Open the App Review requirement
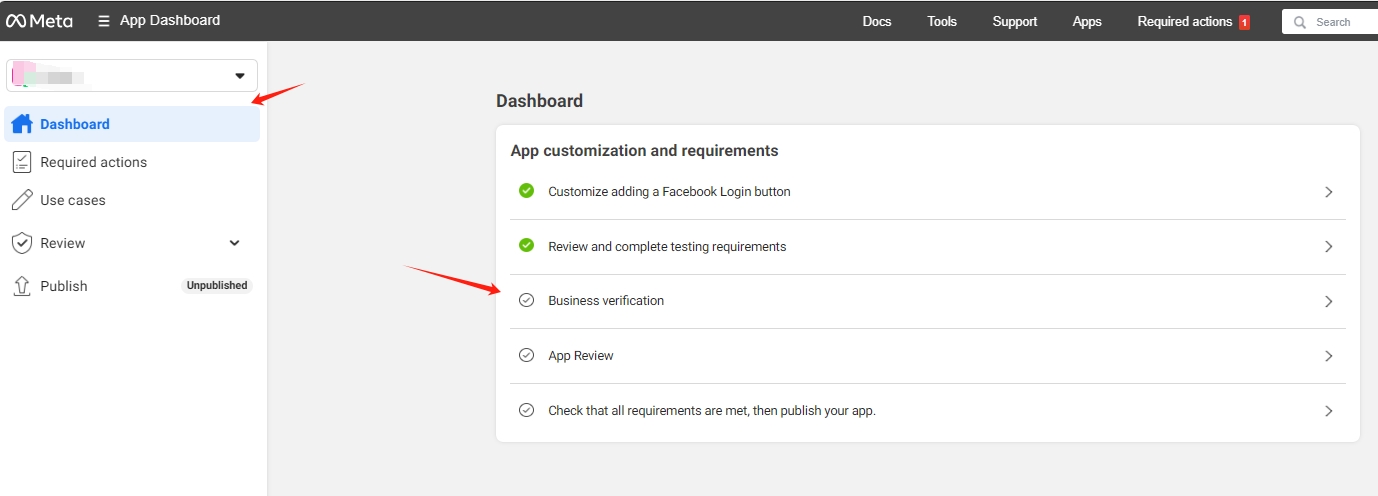 point(581,356)
